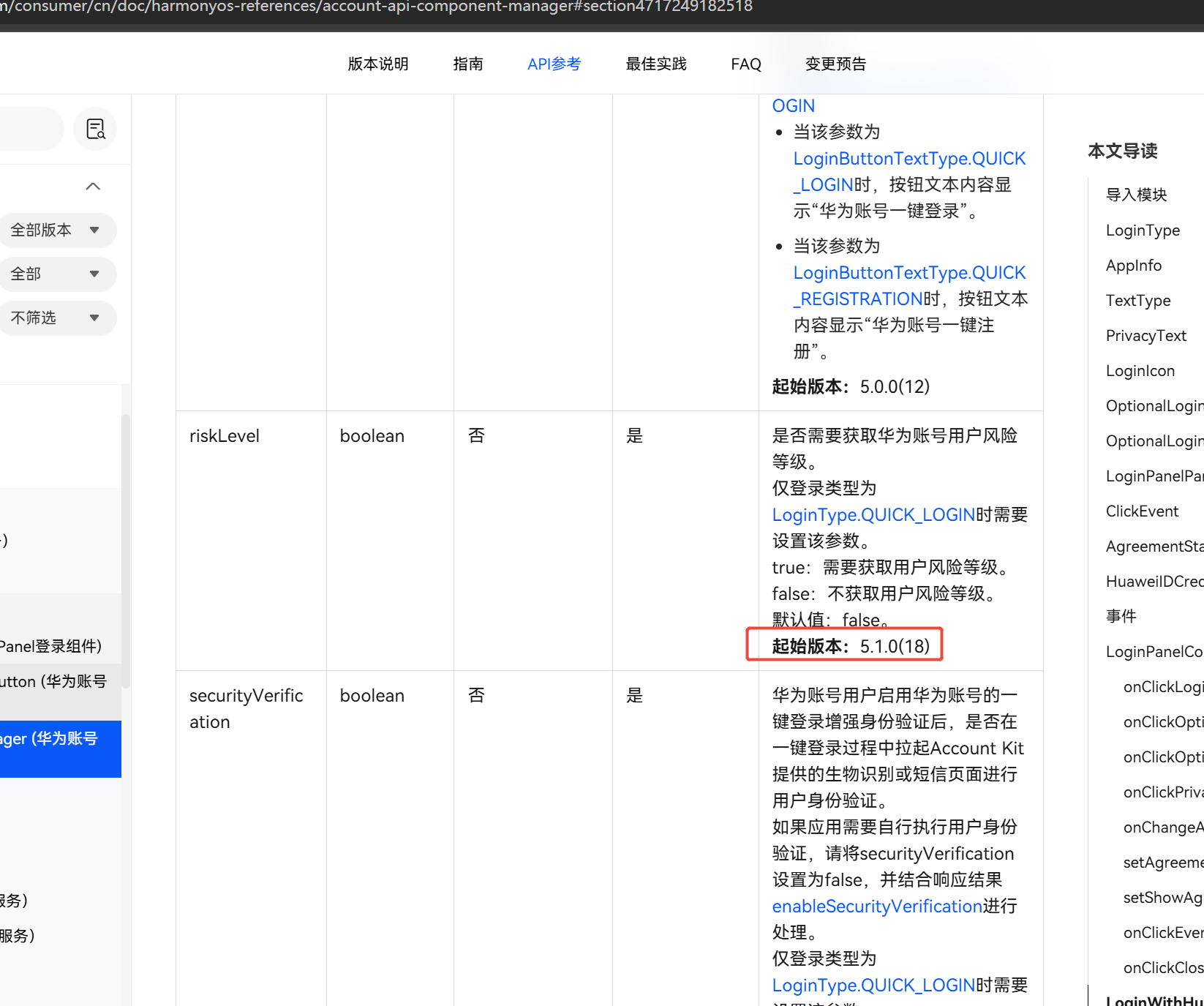The height and width of the screenshot is (1006, 1204).
Task: Collapse the filter section with up chevron
Action: 93,186
